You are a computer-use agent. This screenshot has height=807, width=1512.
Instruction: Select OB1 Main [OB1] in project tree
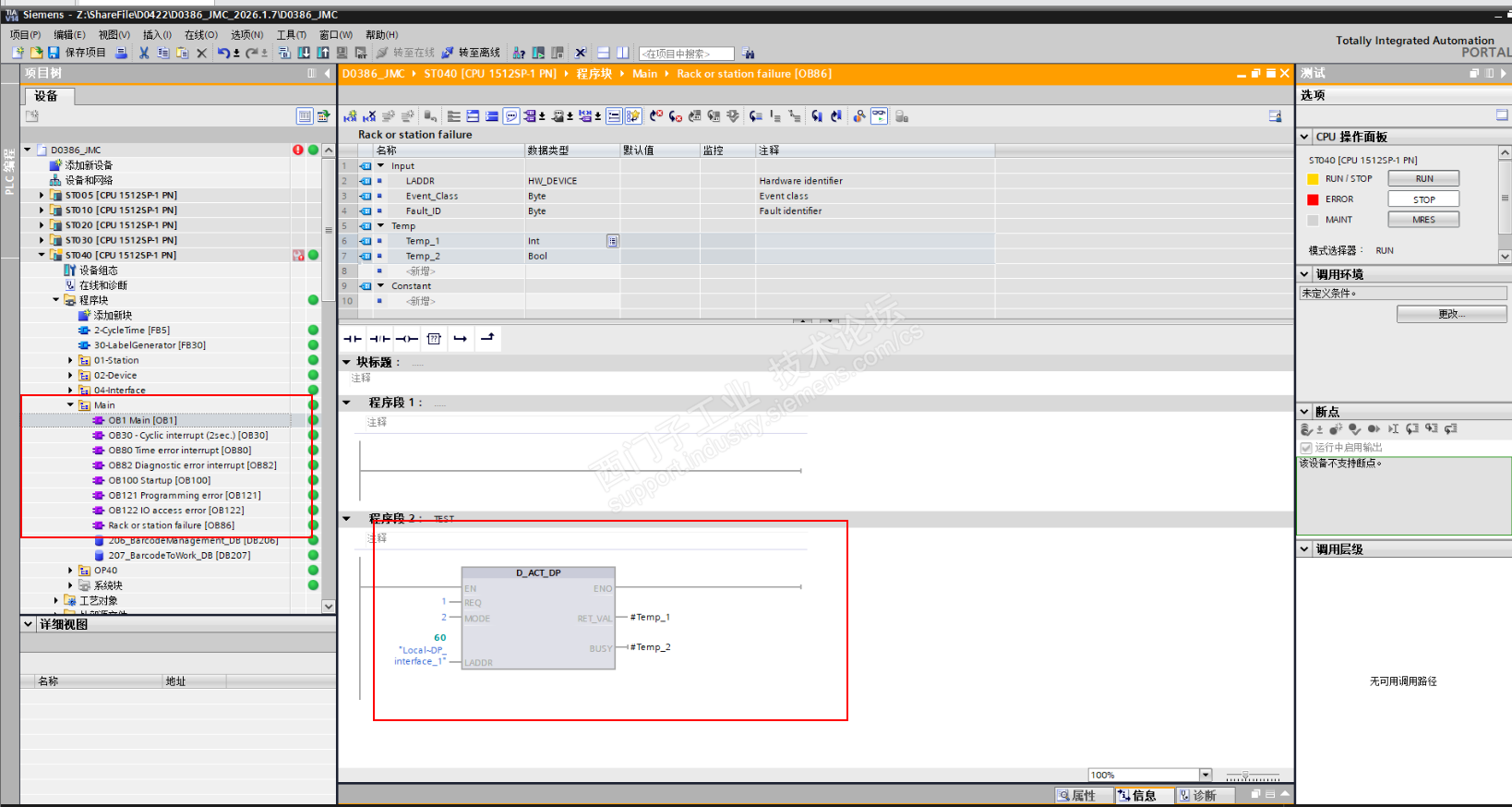142,420
